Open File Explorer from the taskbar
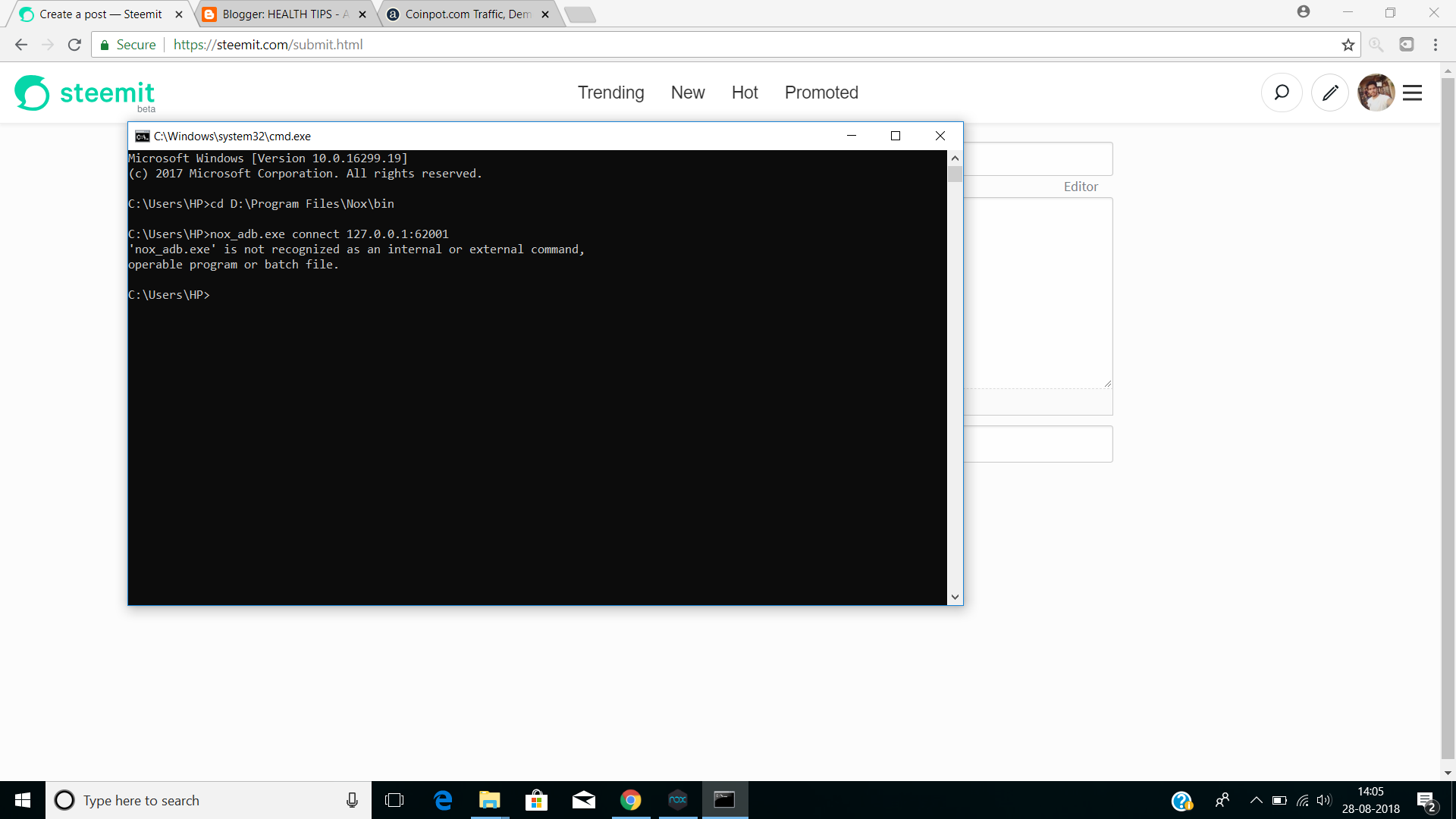This screenshot has height=819, width=1456. click(489, 800)
